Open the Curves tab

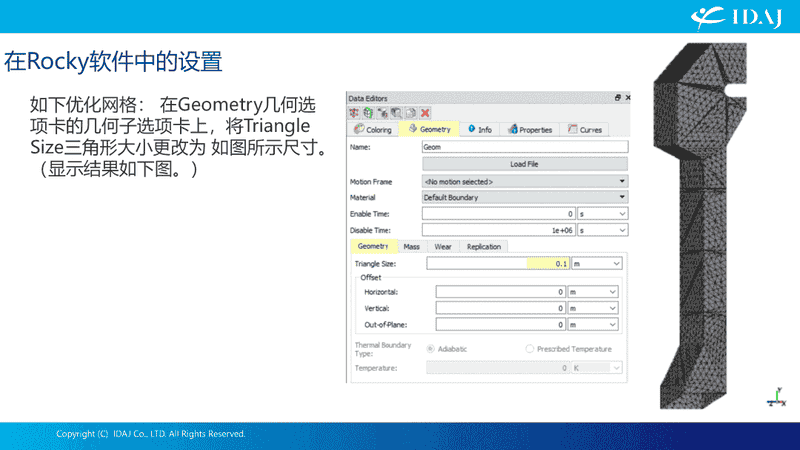[x=585, y=130]
